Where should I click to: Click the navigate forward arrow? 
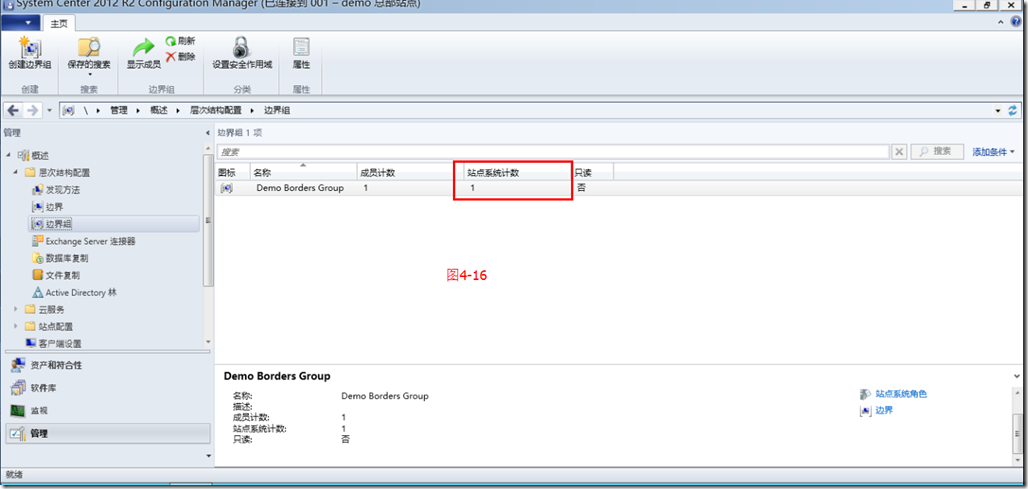33,111
